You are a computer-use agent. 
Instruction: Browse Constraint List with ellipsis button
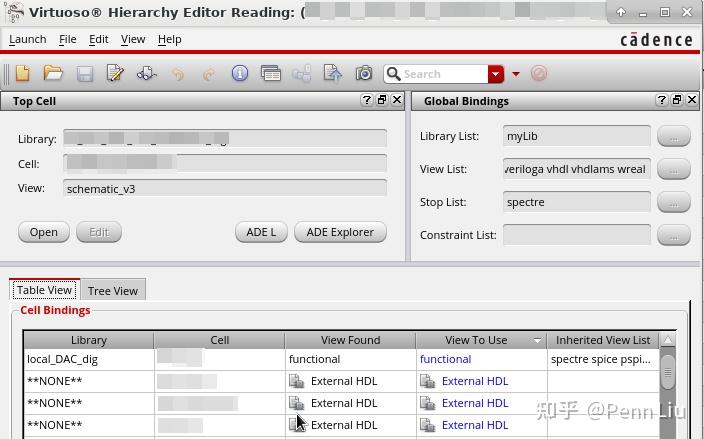point(673,235)
